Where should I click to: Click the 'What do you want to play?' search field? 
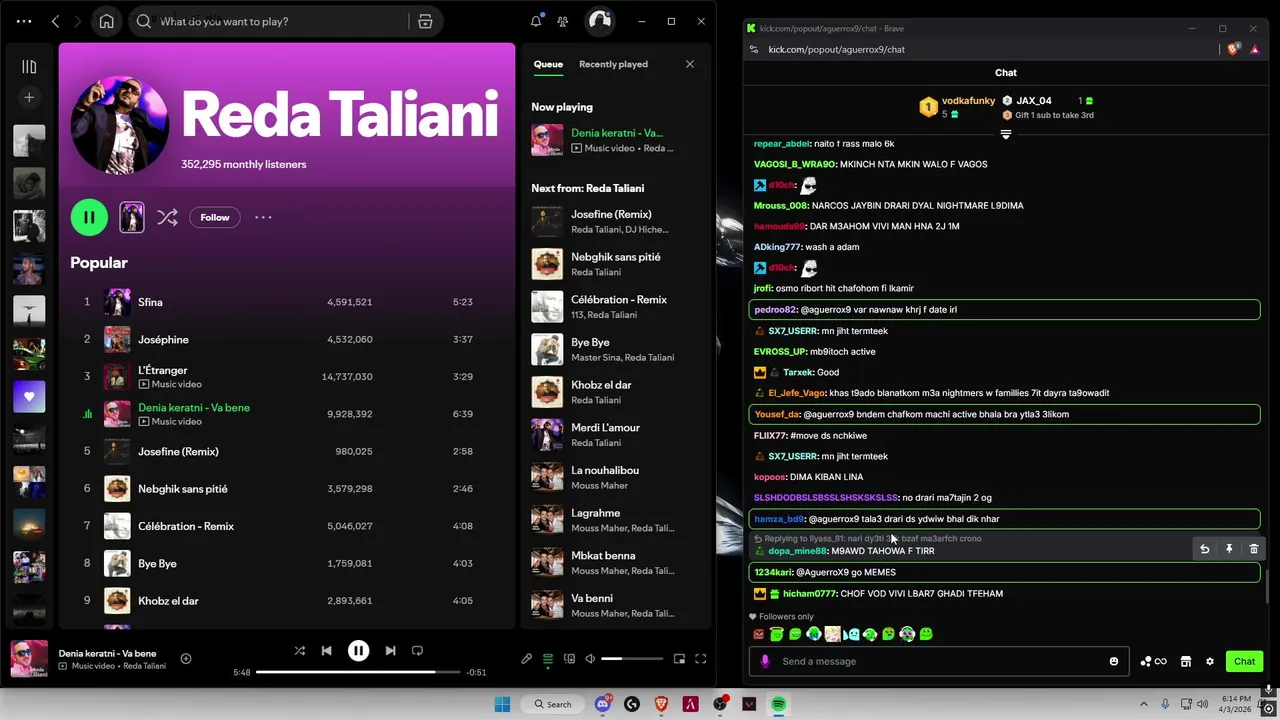pos(283,21)
